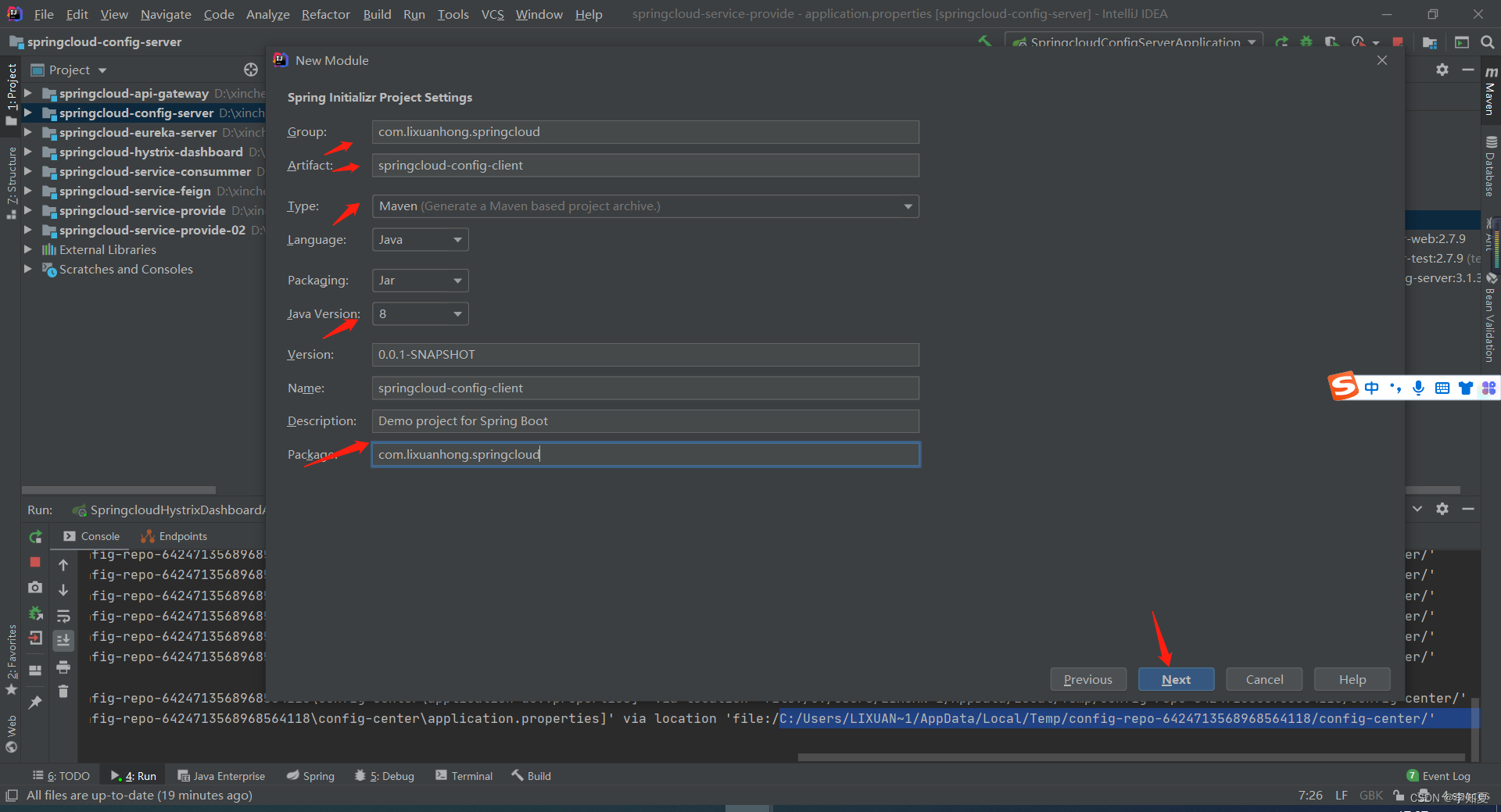Screen dimensions: 1501x812
Task: Expand the External Libraries tree node
Action: click(28, 249)
